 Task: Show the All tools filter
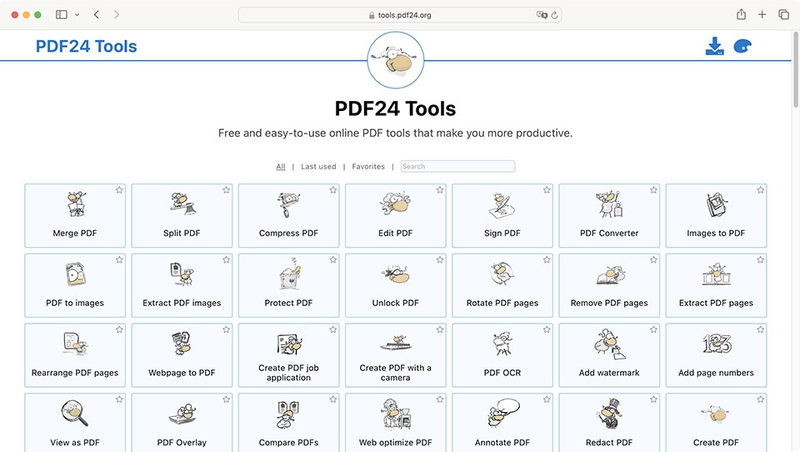click(281, 166)
